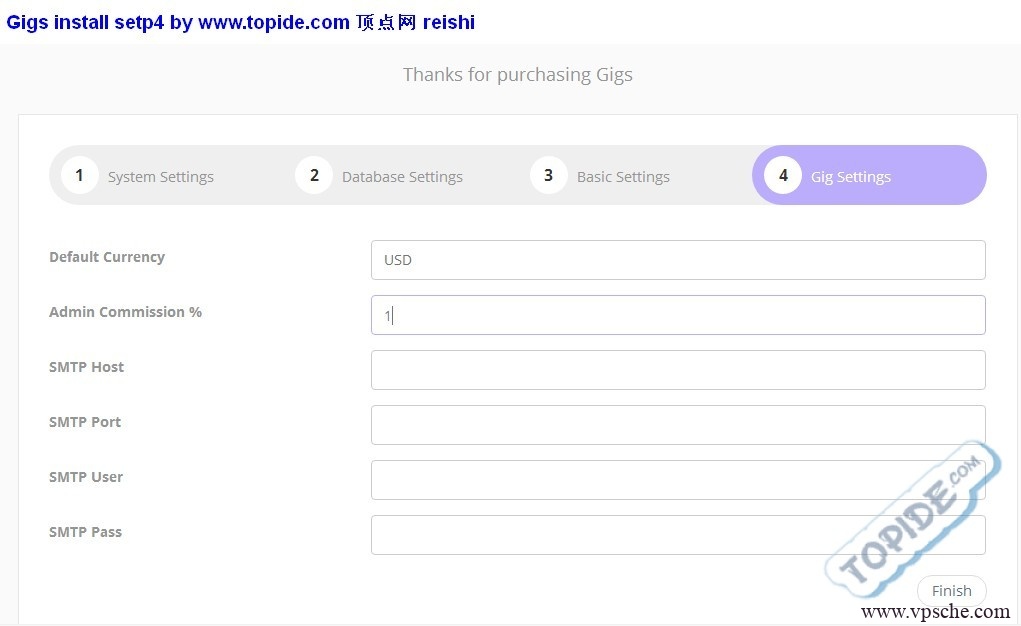Focus the SMTP User input field
The height and width of the screenshot is (626, 1021).
[x=677, y=480]
